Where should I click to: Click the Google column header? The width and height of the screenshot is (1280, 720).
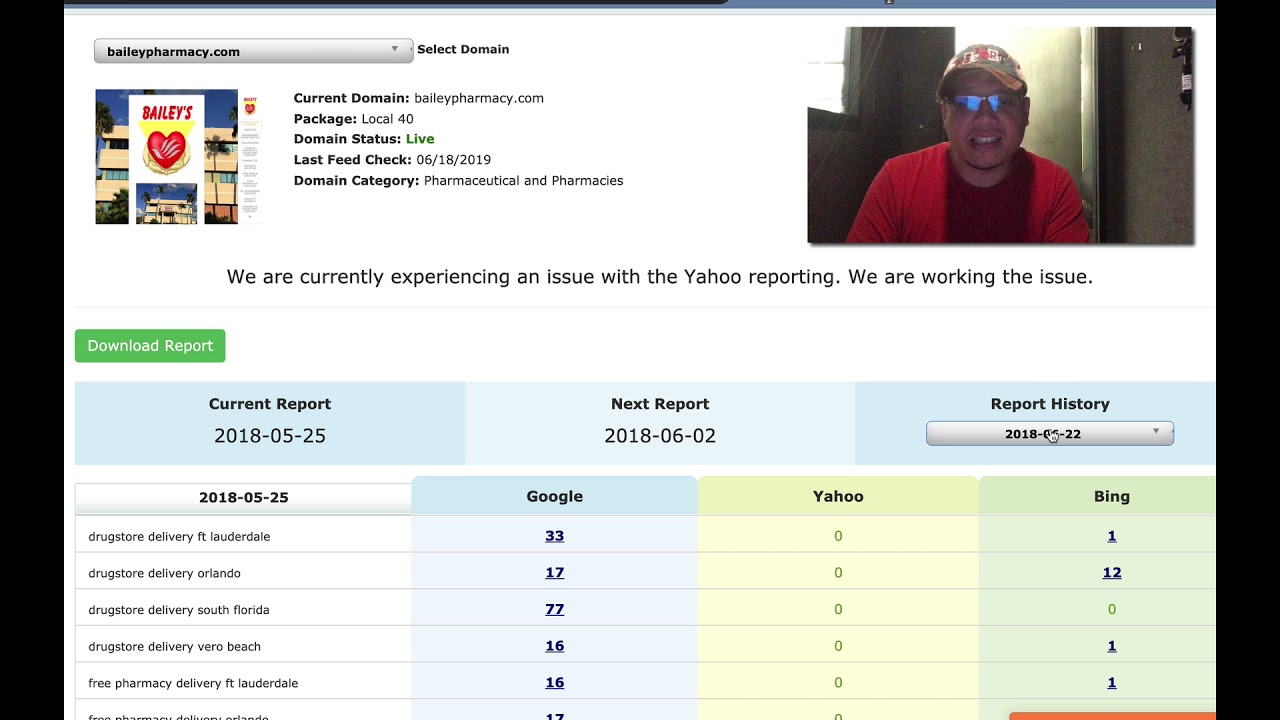pos(555,496)
